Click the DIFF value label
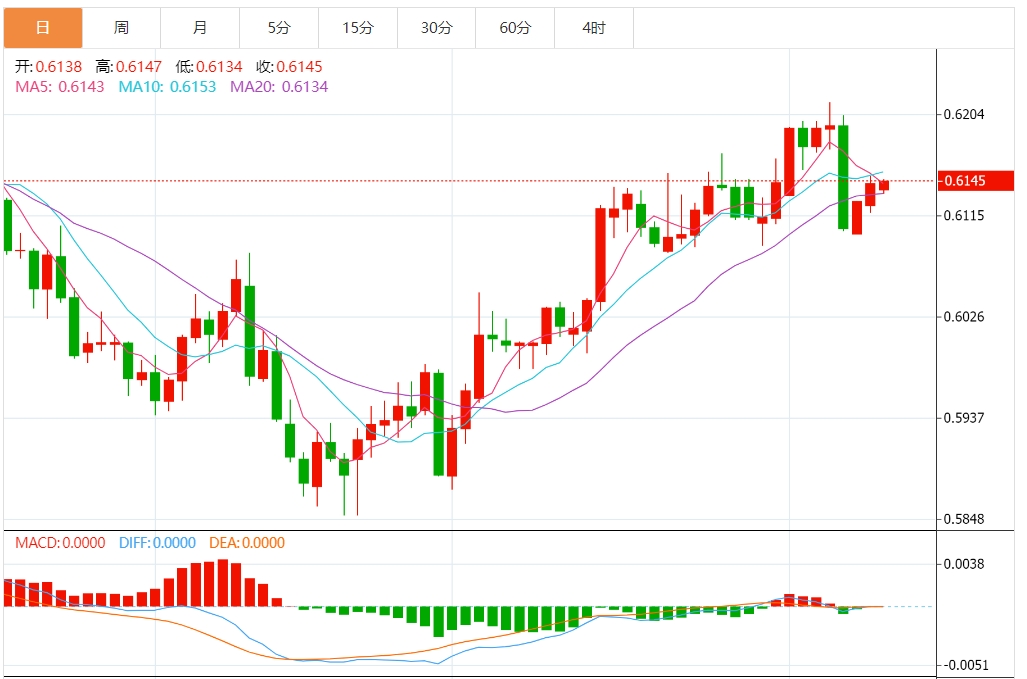This screenshot has width=1027, height=679. (x=157, y=543)
